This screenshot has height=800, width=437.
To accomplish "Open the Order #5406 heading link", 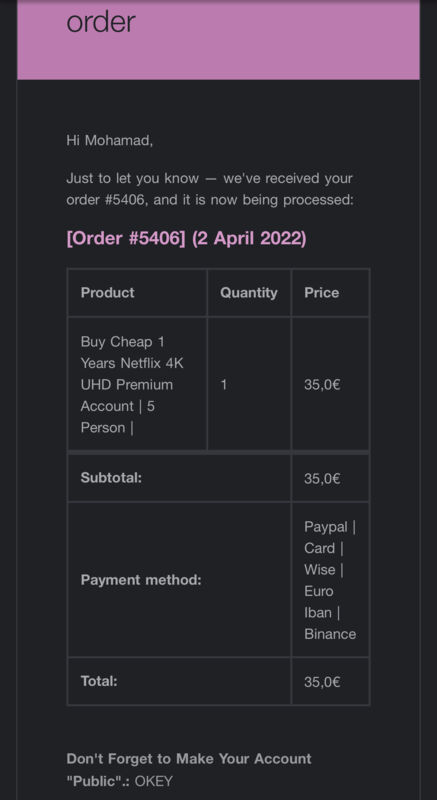I will click(x=187, y=238).
